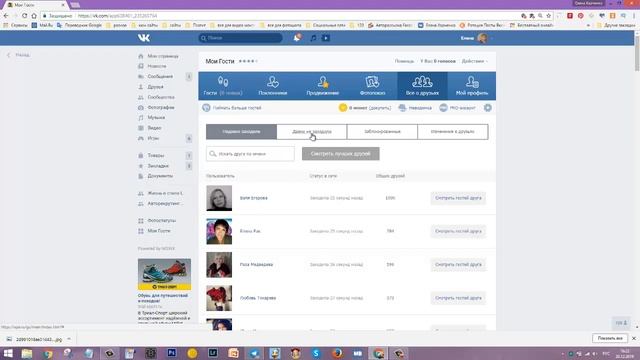
Task: Open the Мой профиль tab
Action: click(x=472, y=86)
